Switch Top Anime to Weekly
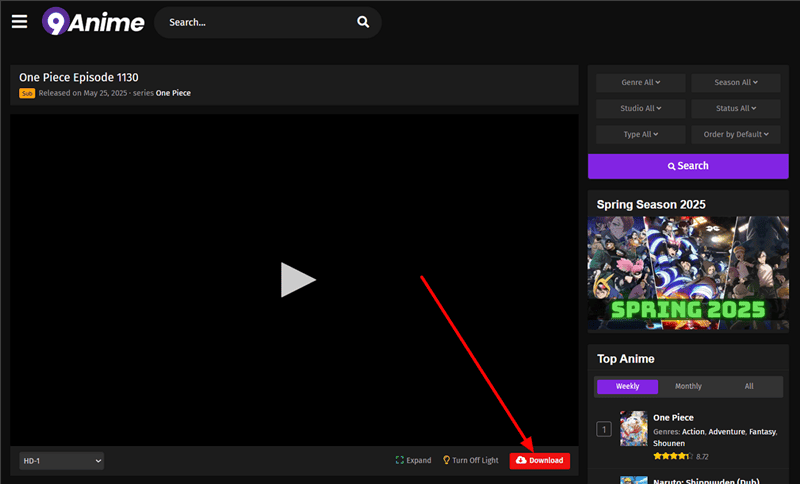This screenshot has width=800, height=484. 628,387
